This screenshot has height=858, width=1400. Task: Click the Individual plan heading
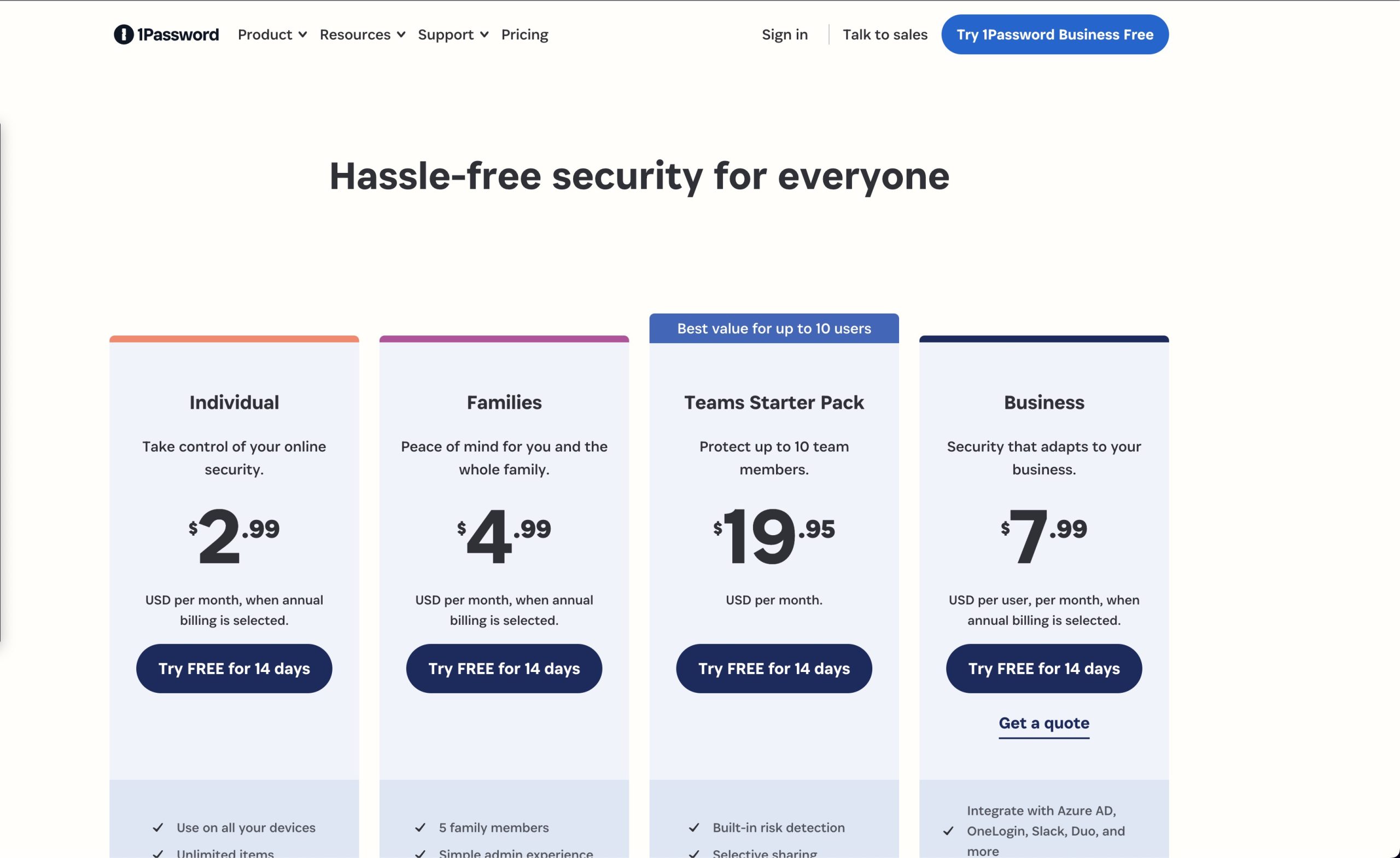[234, 402]
